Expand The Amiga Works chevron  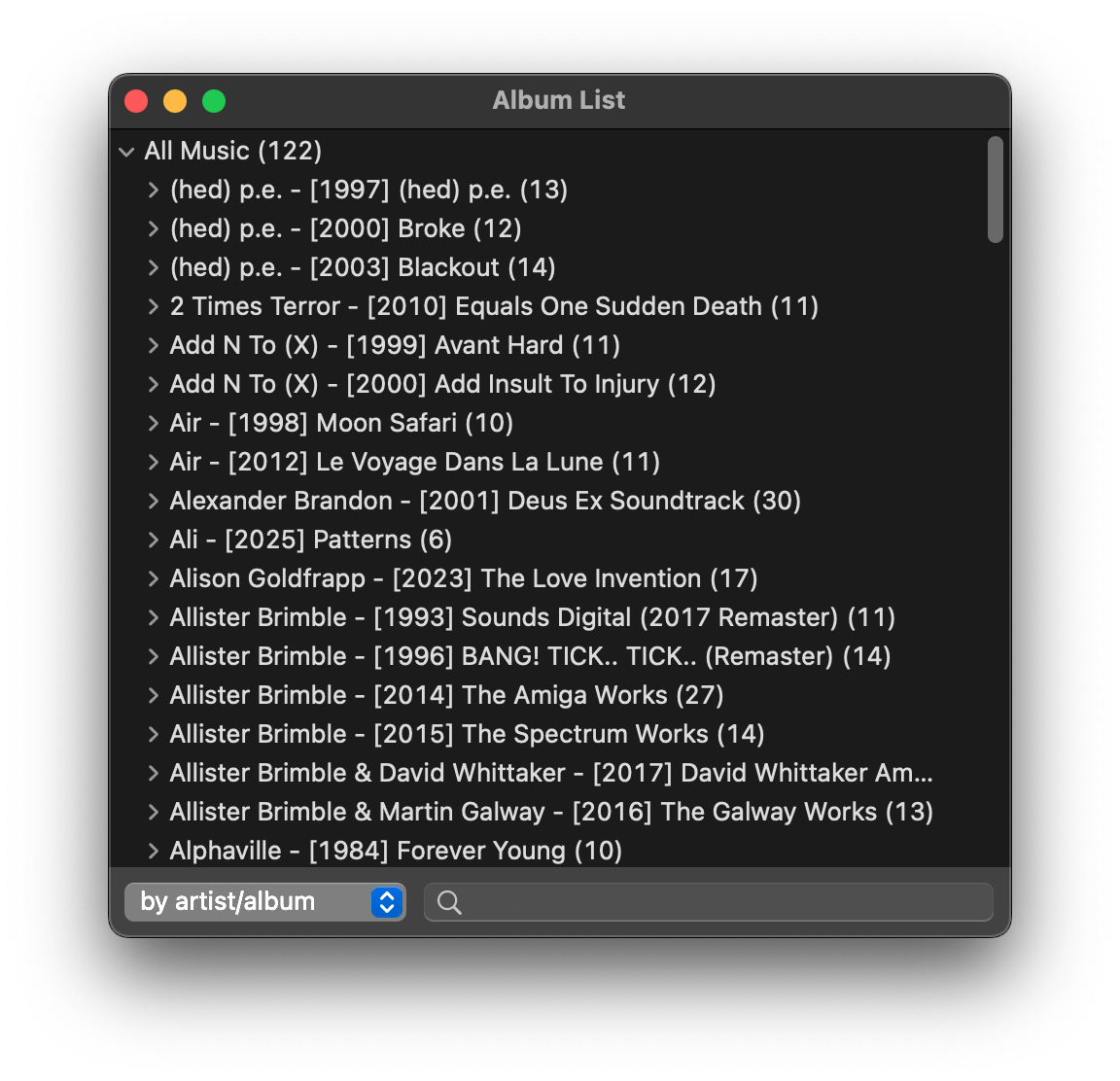click(x=153, y=696)
